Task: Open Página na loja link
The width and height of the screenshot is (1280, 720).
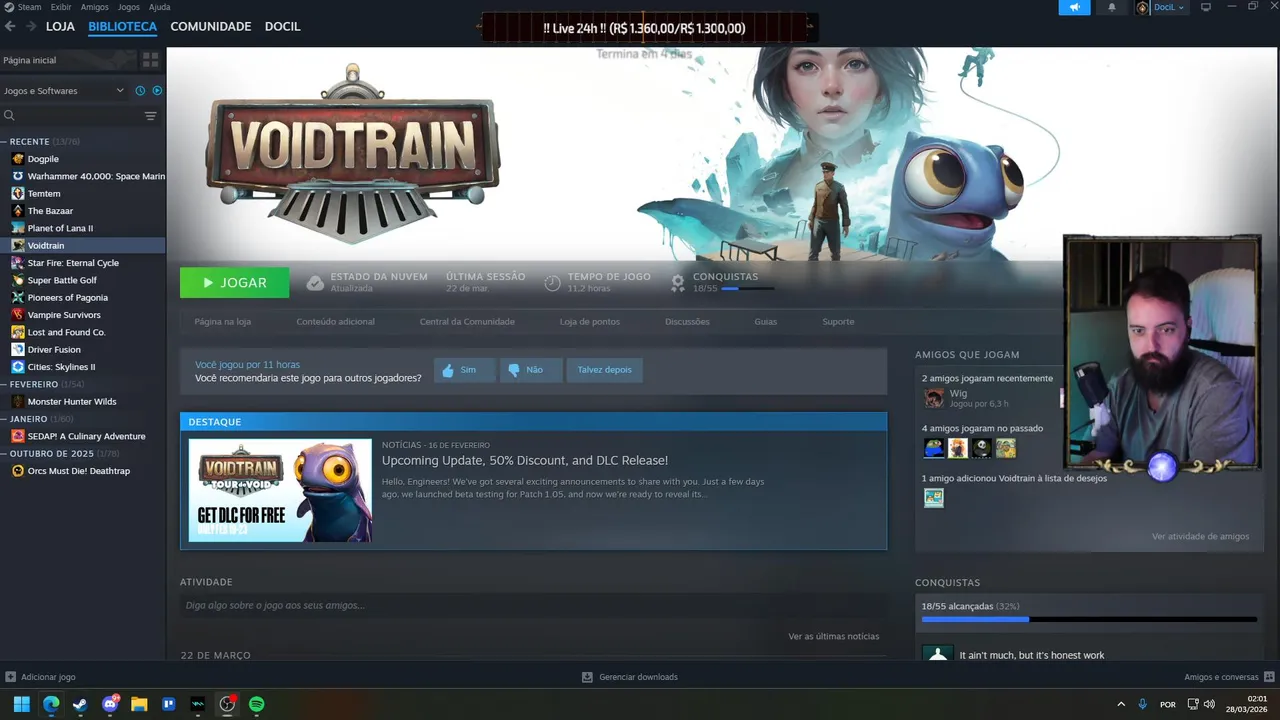Action: click(223, 322)
